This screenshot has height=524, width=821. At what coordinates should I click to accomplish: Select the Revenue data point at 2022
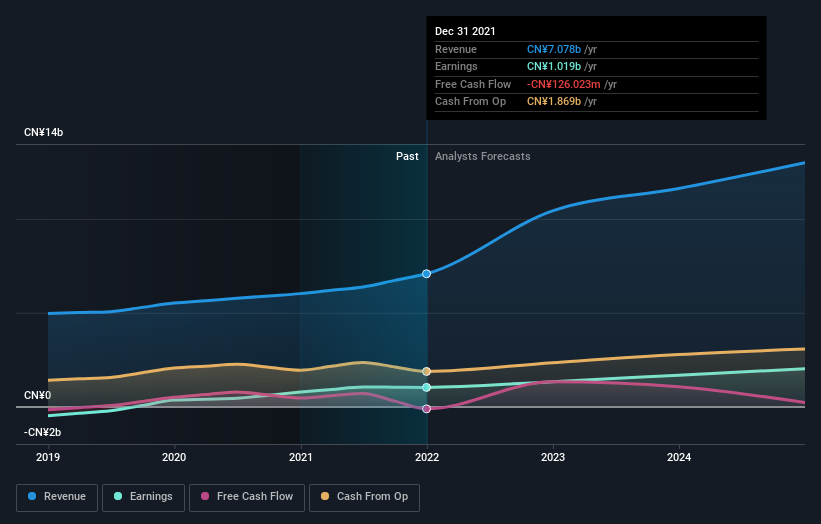[x=427, y=274]
